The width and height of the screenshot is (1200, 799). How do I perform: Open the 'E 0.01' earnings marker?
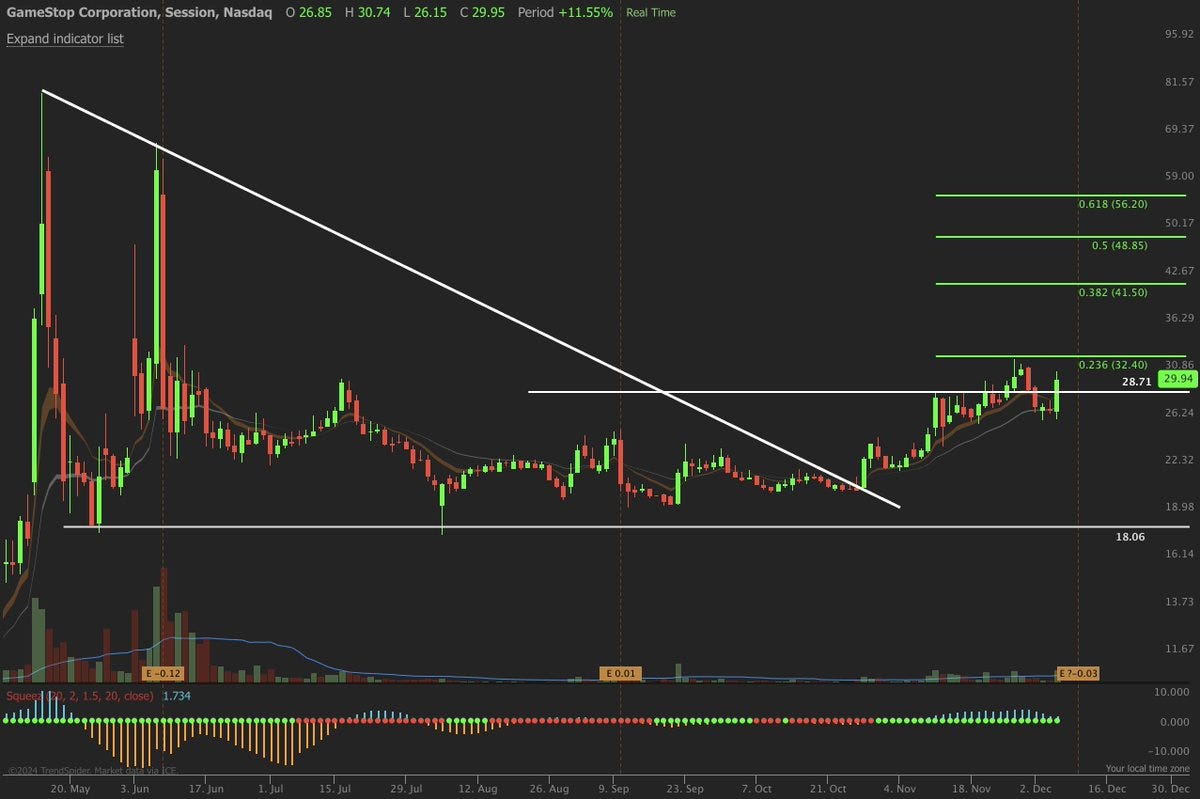tap(620, 673)
